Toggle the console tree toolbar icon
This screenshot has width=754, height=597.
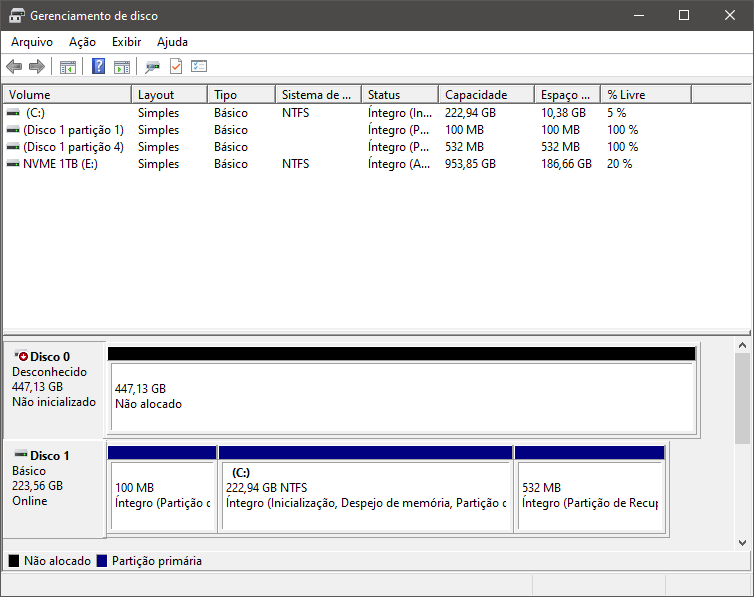tap(68, 66)
